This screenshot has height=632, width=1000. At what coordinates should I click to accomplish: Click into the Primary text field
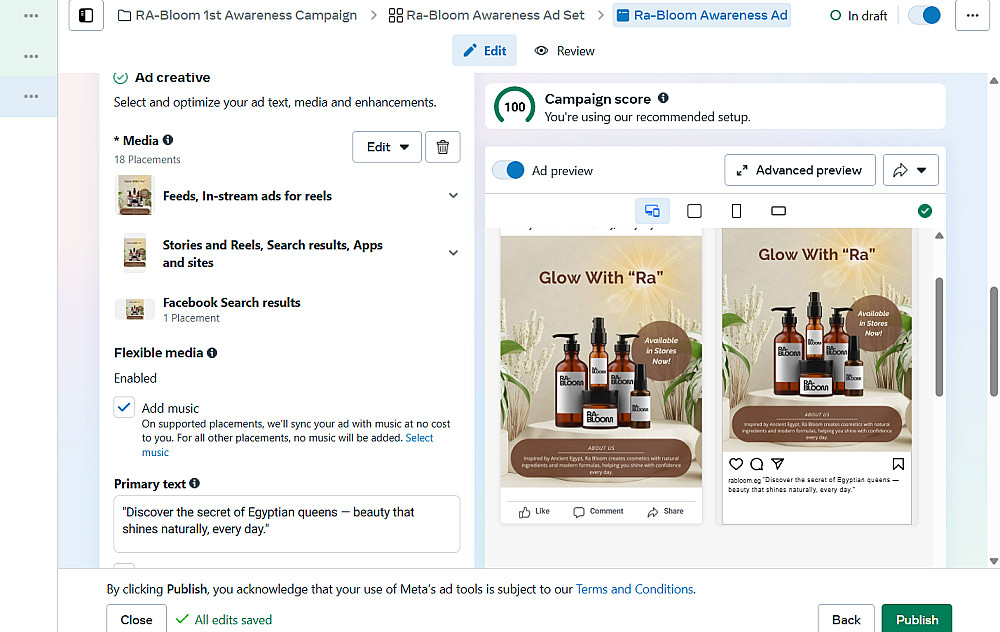[x=287, y=524]
